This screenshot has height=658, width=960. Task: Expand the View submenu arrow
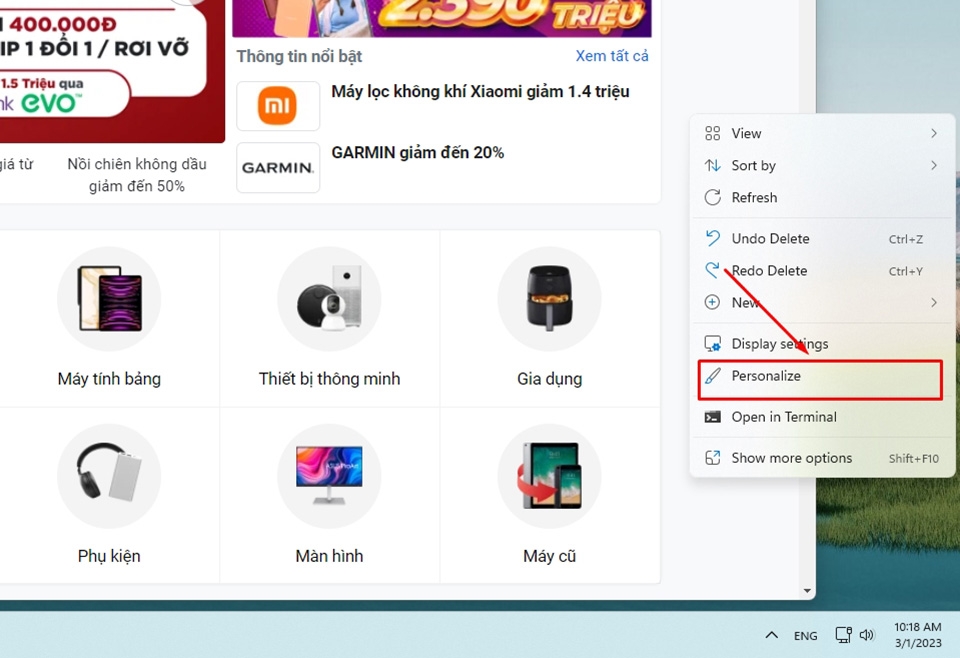click(934, 133)
